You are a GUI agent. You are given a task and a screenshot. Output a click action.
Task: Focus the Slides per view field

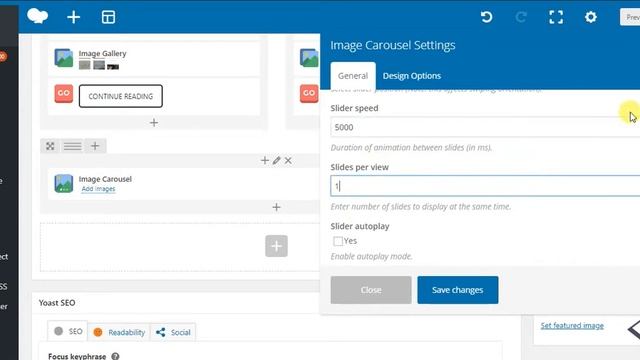[x=485, y=186]
